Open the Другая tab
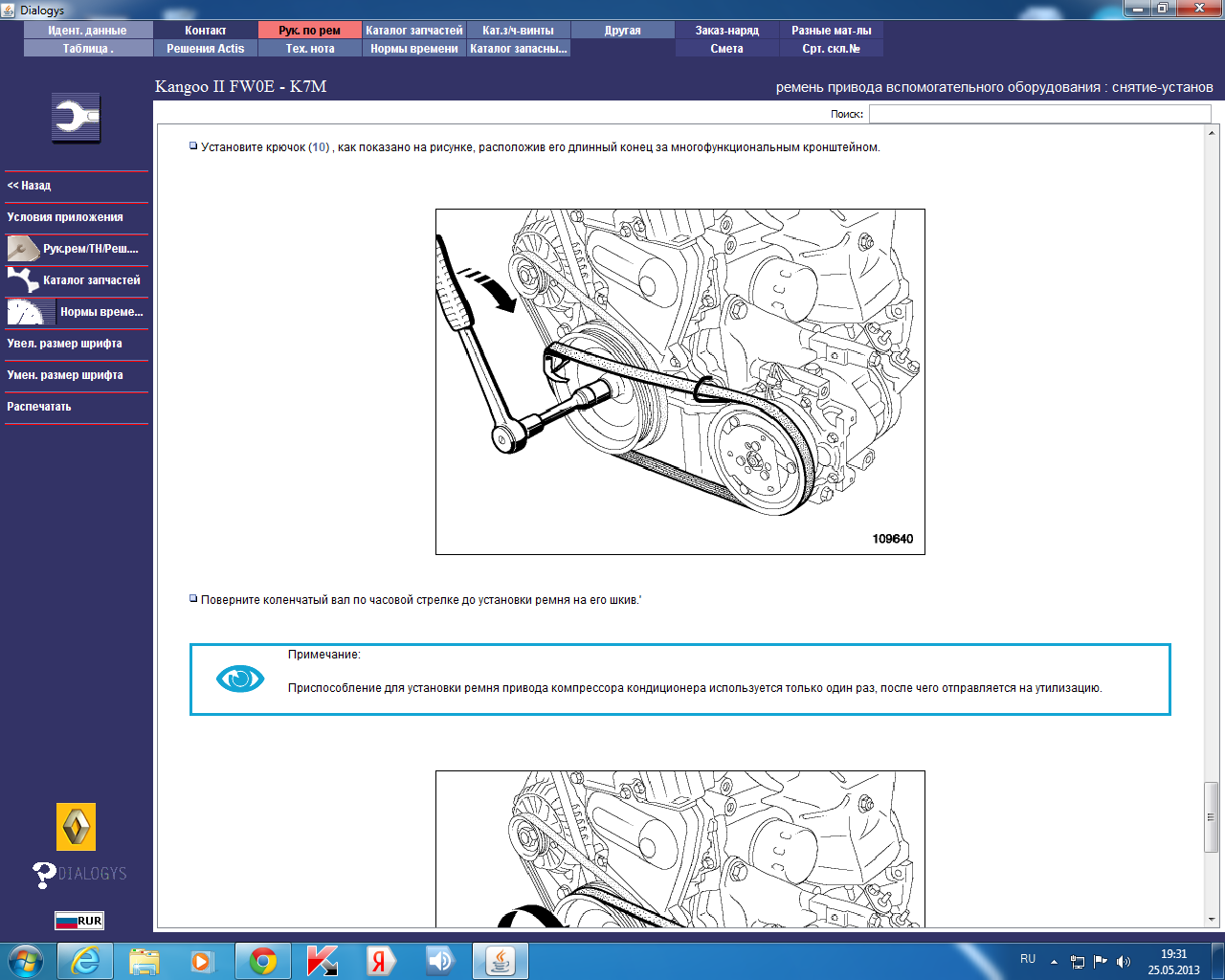The image size is (1225, 980). coord(623,31)
